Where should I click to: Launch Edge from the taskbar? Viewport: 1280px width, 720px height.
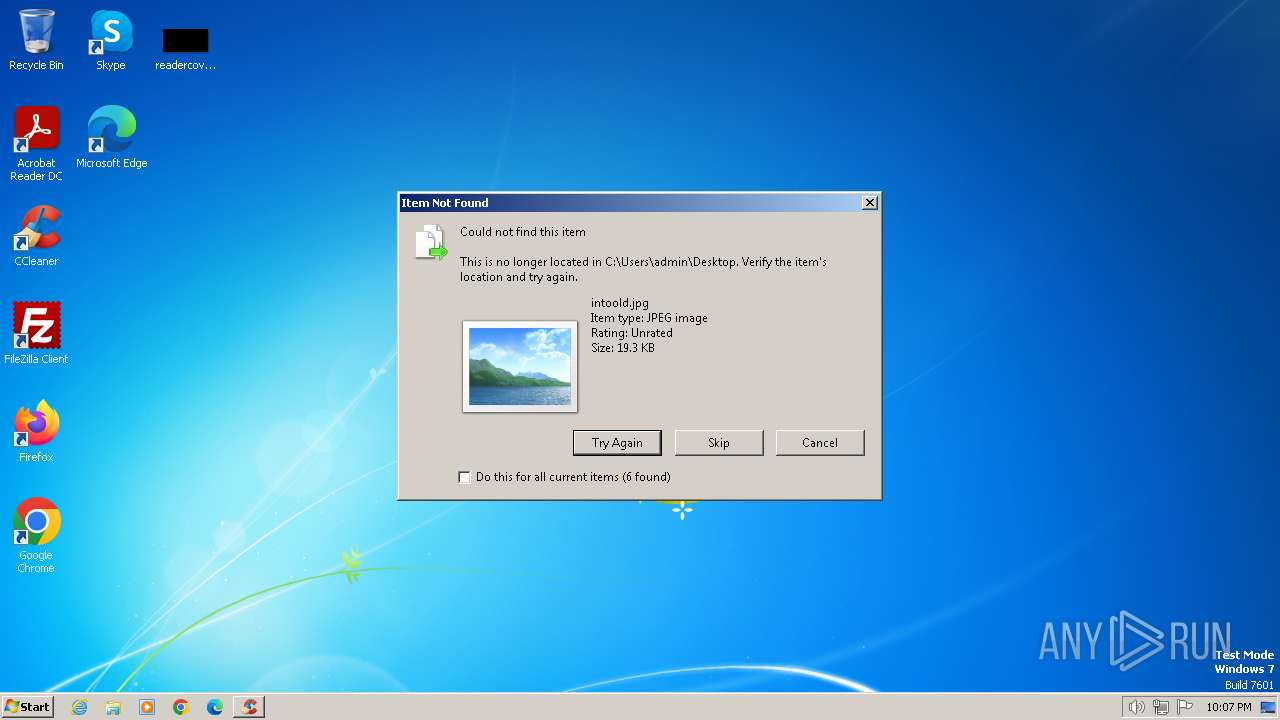(215, 707)
